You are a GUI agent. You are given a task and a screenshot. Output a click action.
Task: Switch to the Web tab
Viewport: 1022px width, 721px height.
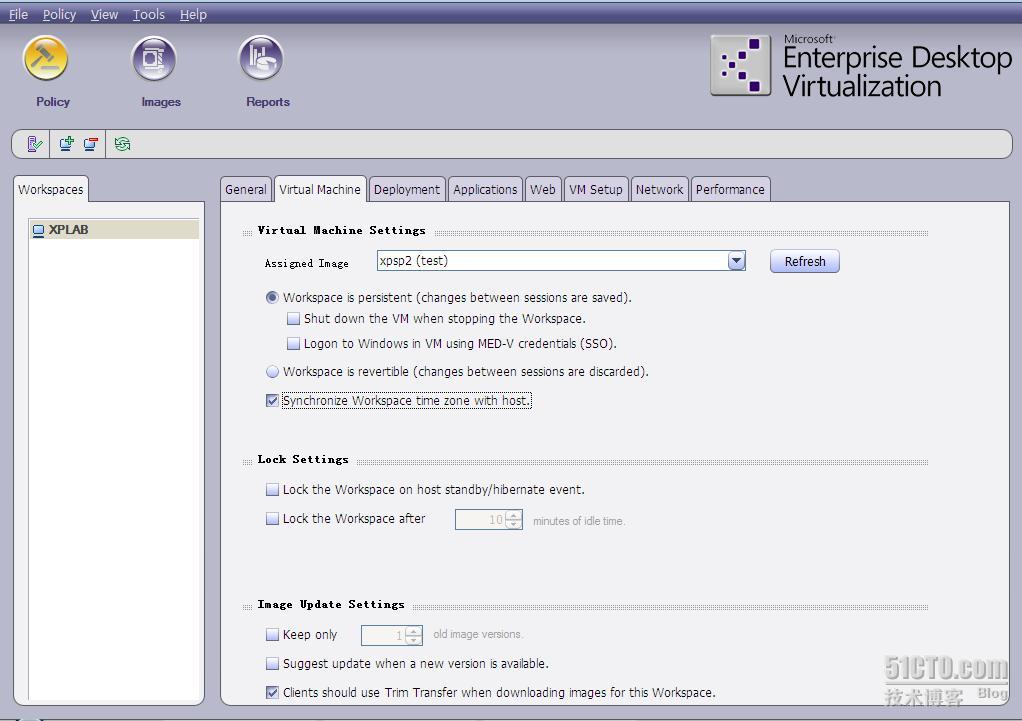click(x=543, y=190)
